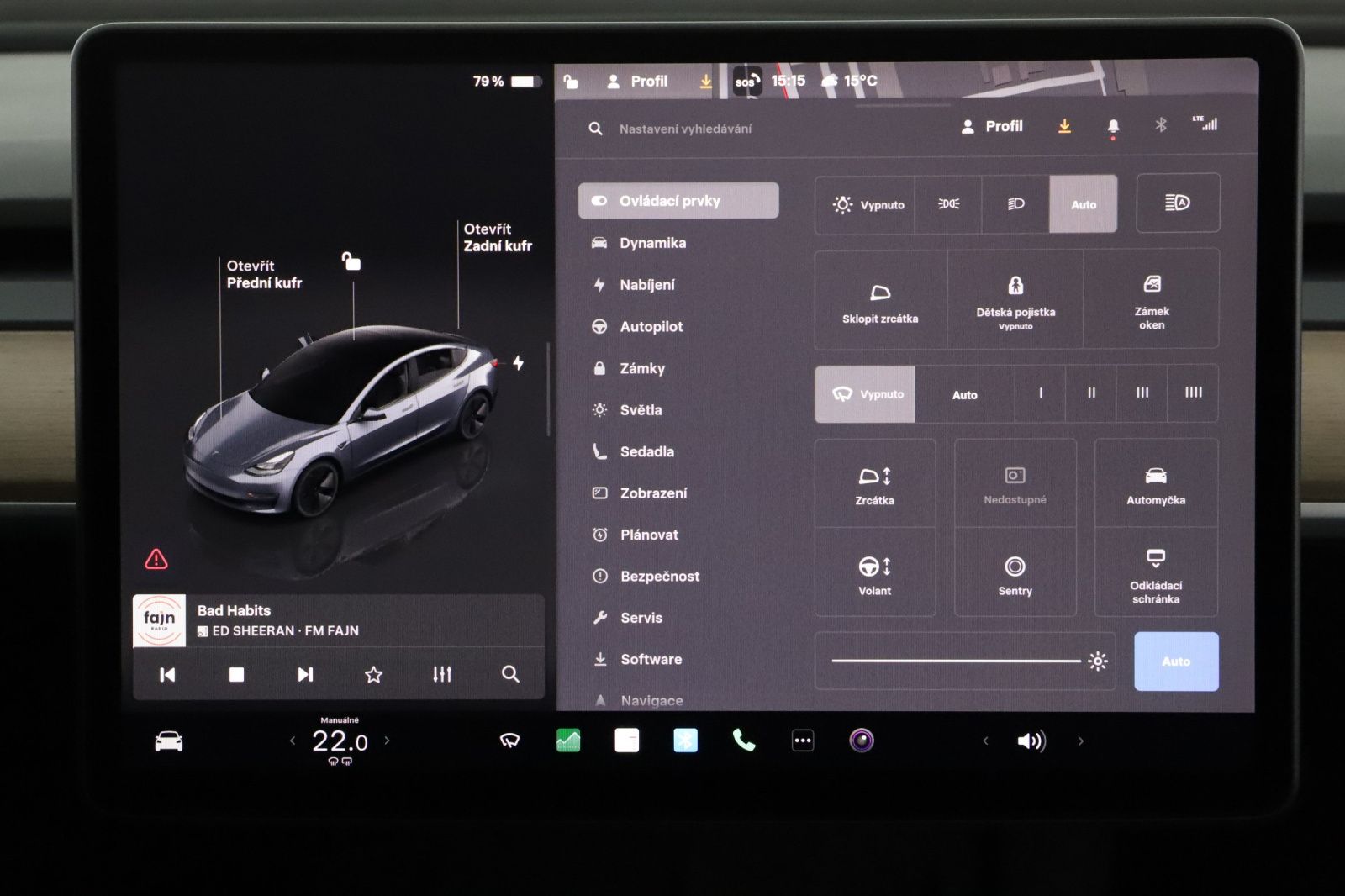This screenshot has height=896, width=1345.
Task: Tap the Nastavení vyhledávání search field
Action: 685,129
